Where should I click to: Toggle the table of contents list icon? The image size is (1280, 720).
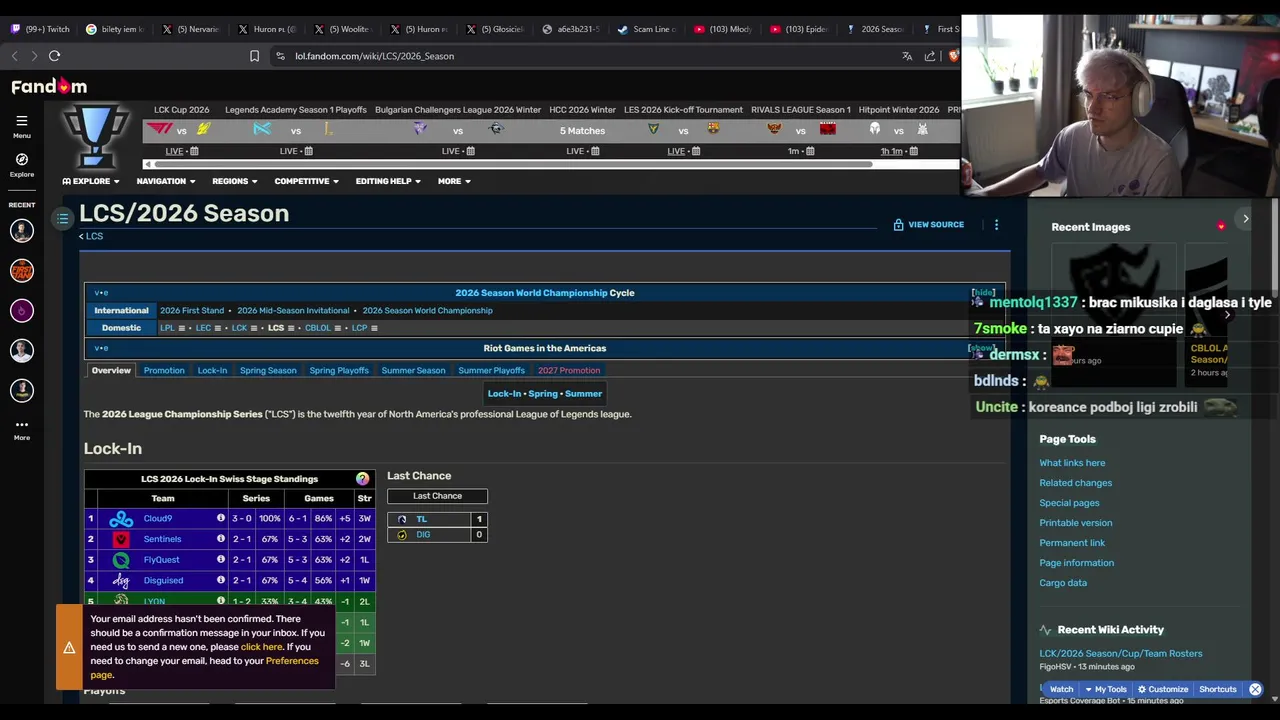click(62, 218)
